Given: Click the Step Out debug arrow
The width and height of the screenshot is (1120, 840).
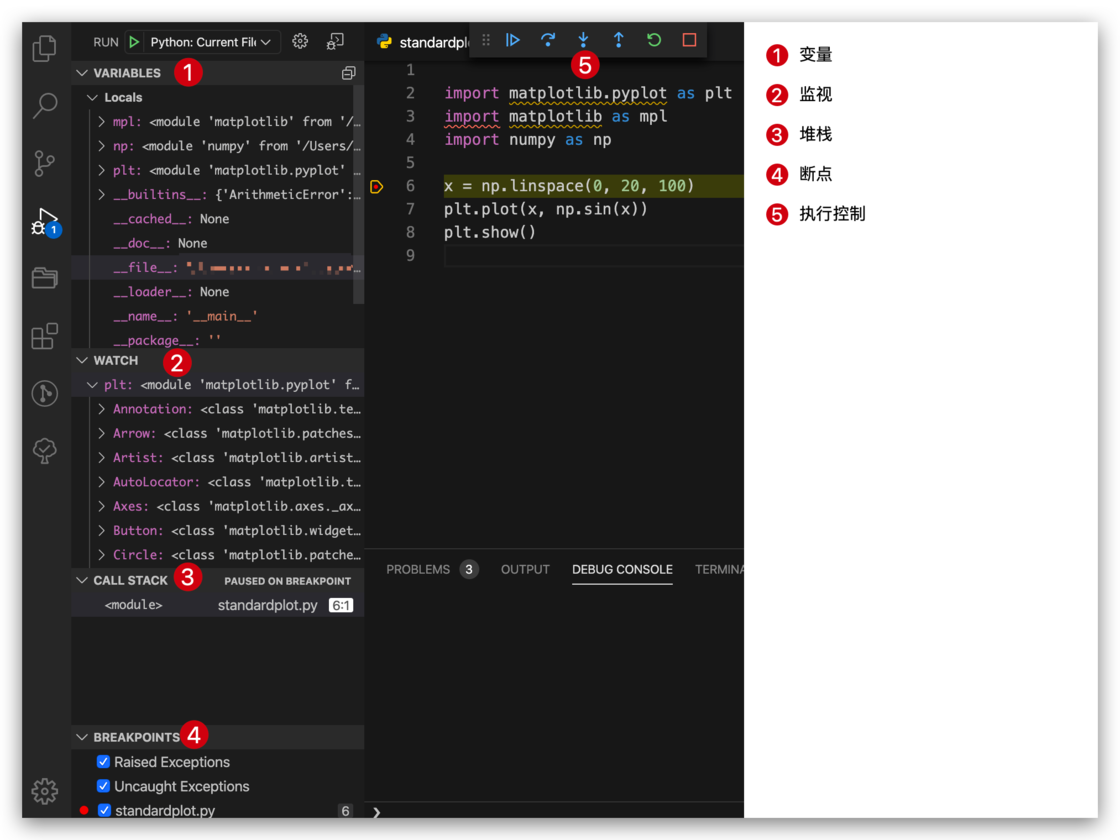Looking at the screenshot, I should pyautogui.click(x=619, y=40).
